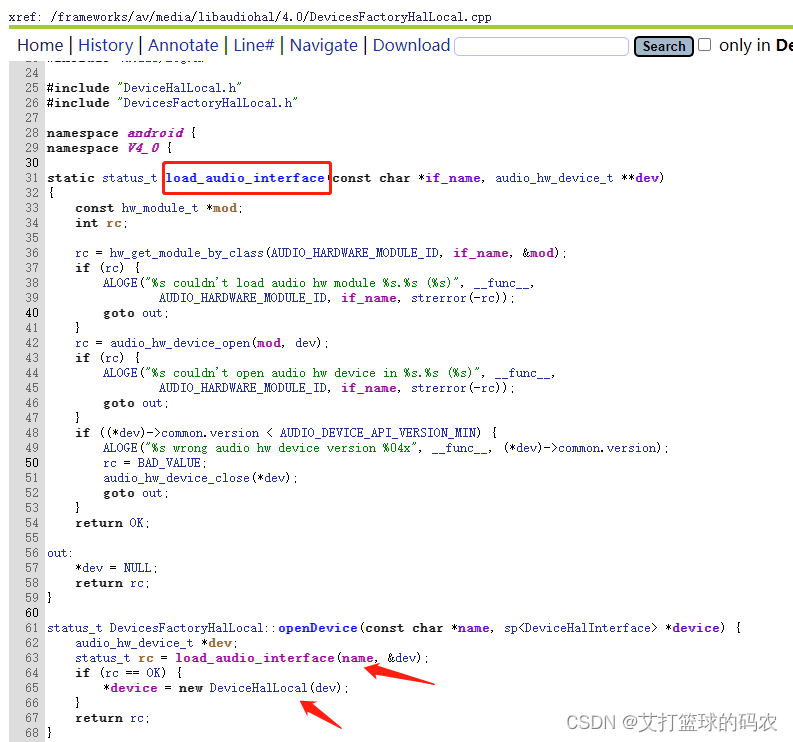Click goto out target on line 40

[x=152, y=313]
